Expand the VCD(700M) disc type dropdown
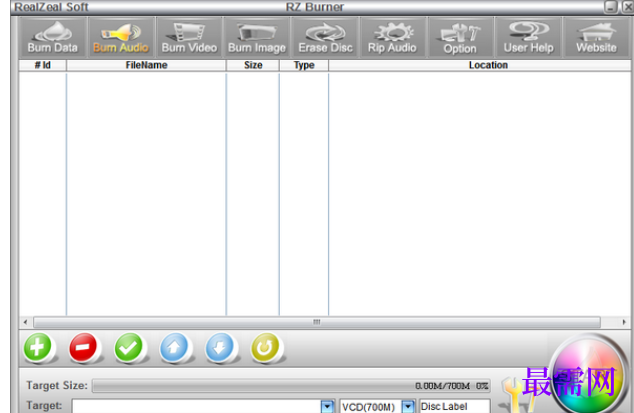Image resolution: width=634 pixels, height=413 pixels. pyautogui.click(x=409, y=406)
